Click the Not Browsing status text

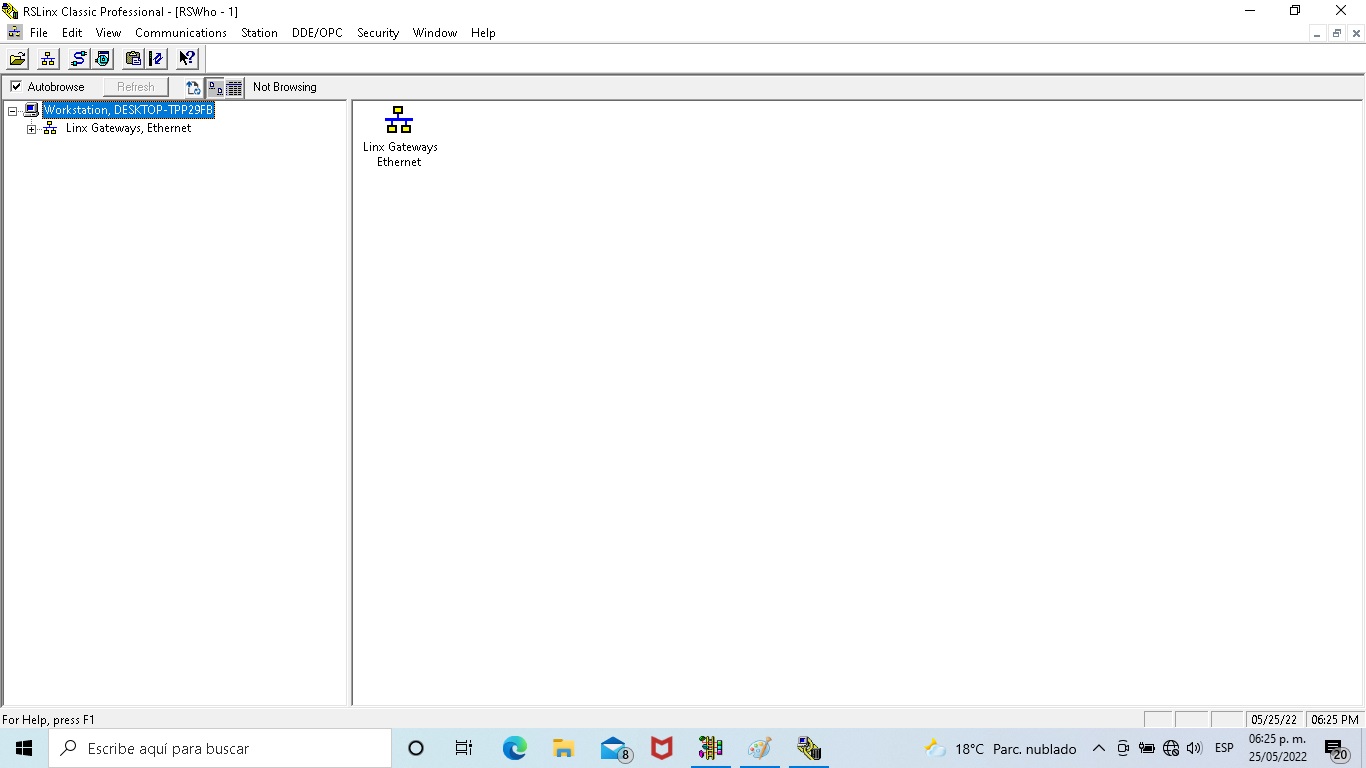click(284, 87)
